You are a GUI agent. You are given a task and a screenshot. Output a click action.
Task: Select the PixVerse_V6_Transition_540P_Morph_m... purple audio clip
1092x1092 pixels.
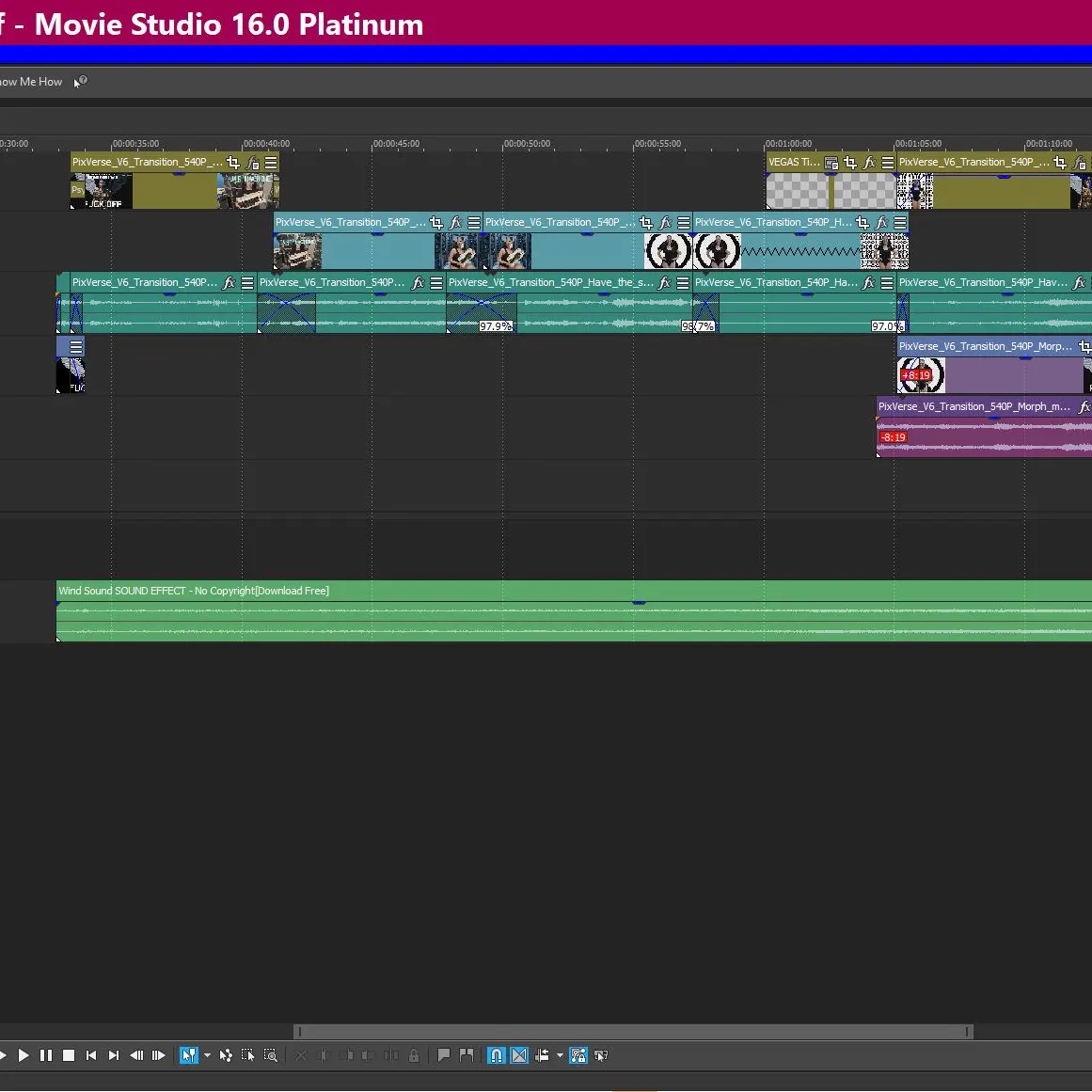pos(984,428)
